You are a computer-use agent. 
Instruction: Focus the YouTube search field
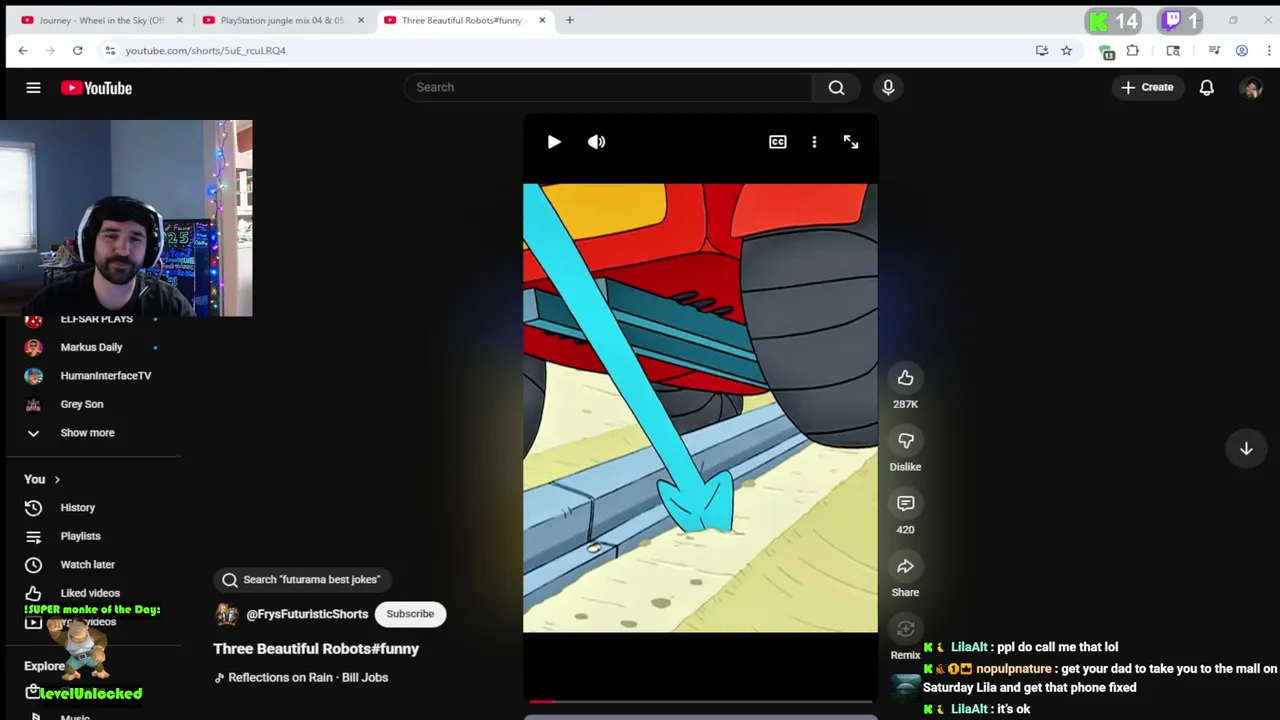point(608,87)
